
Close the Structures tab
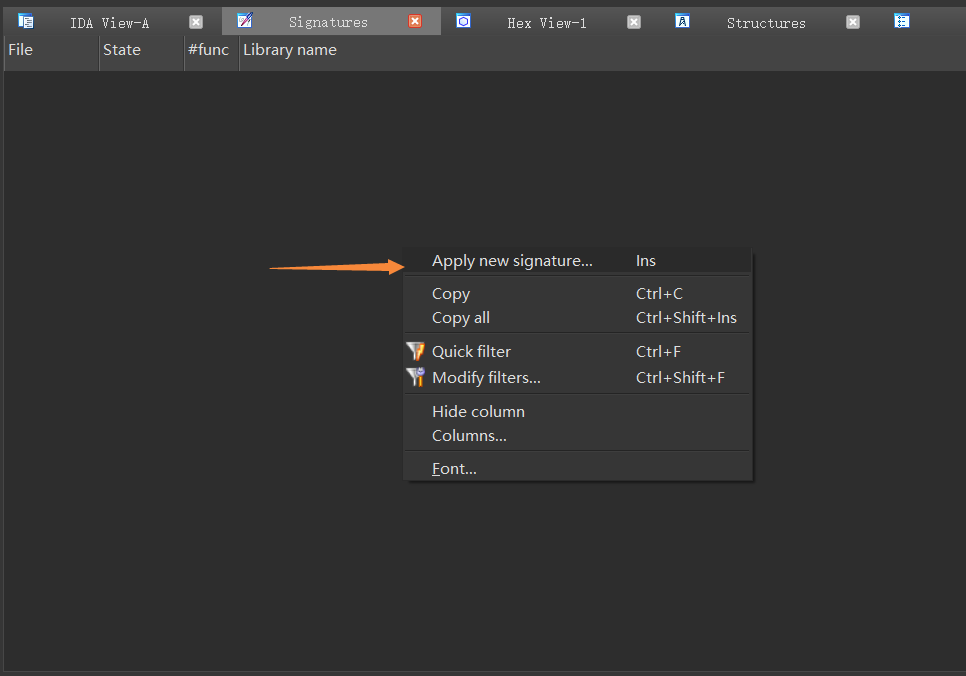853,22
